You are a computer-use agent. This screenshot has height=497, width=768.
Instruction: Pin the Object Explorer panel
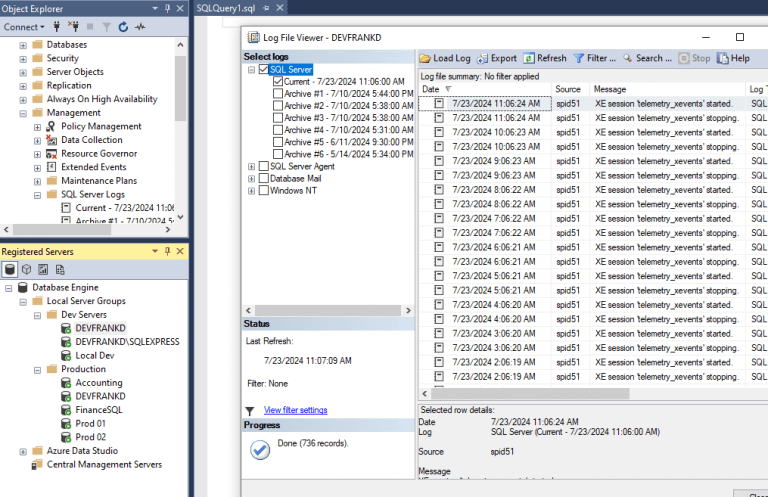click(x=168, y=8)
